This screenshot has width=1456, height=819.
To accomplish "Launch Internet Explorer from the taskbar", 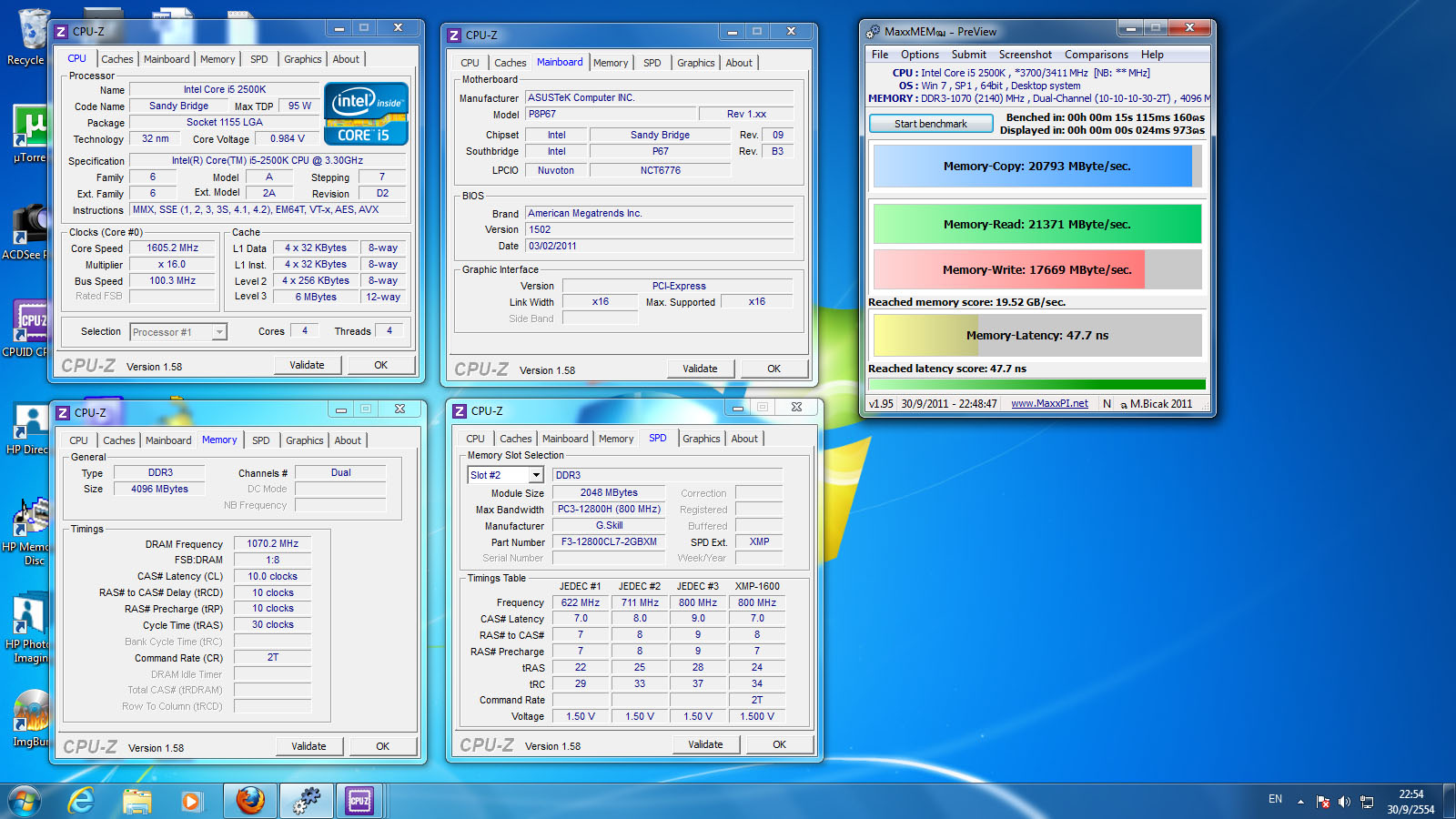I will click(x=82, y=801).
